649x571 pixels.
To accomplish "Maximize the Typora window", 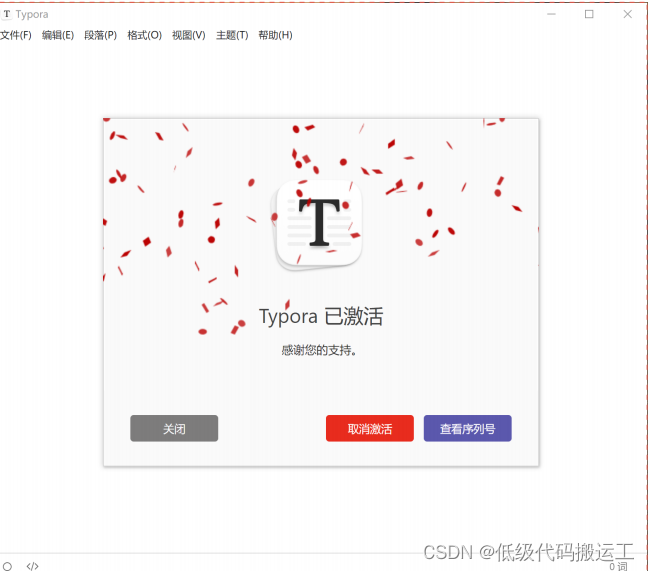I will pyautogui.click(x=589, y=14).
